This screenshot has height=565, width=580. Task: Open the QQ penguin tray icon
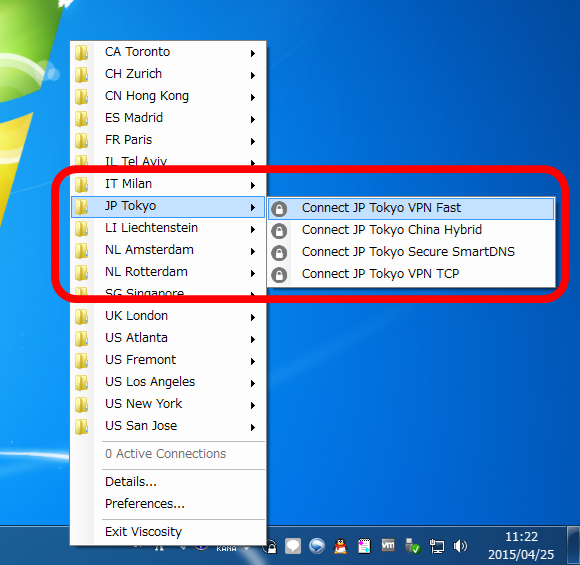point(340,546)
